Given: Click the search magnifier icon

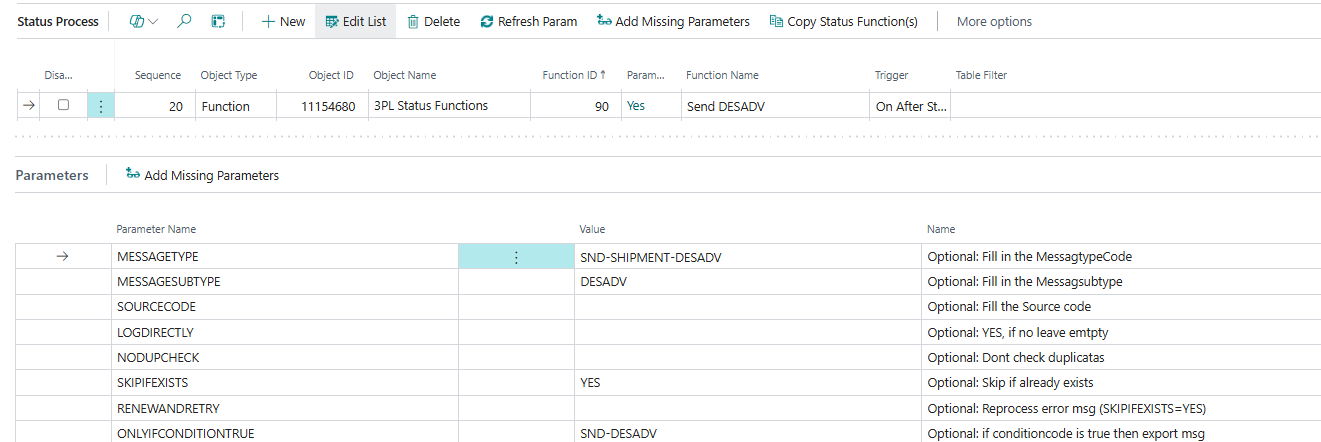Looking at the screenshot, I should (184, 21).
